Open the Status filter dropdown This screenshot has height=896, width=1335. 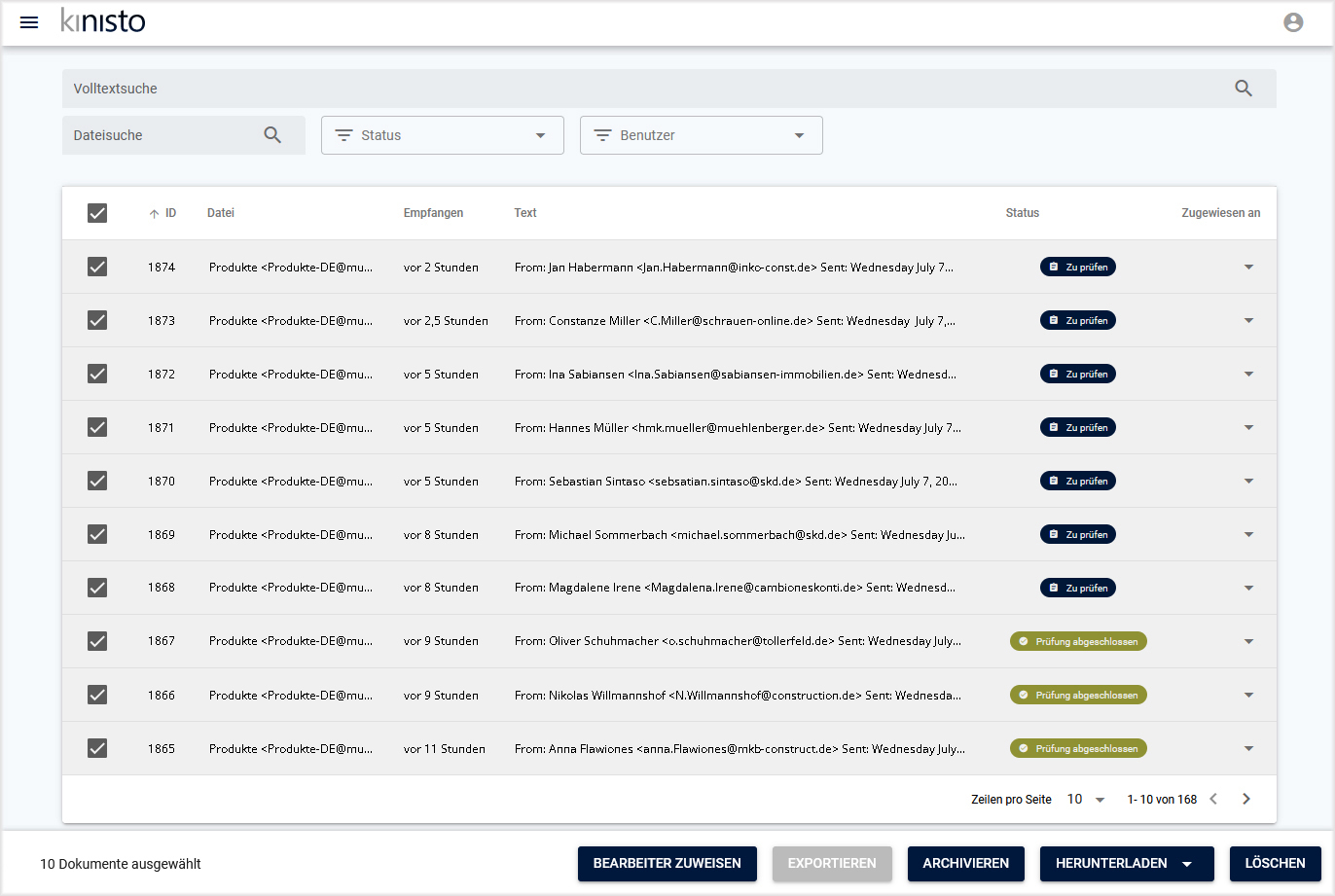click(443, 135)
